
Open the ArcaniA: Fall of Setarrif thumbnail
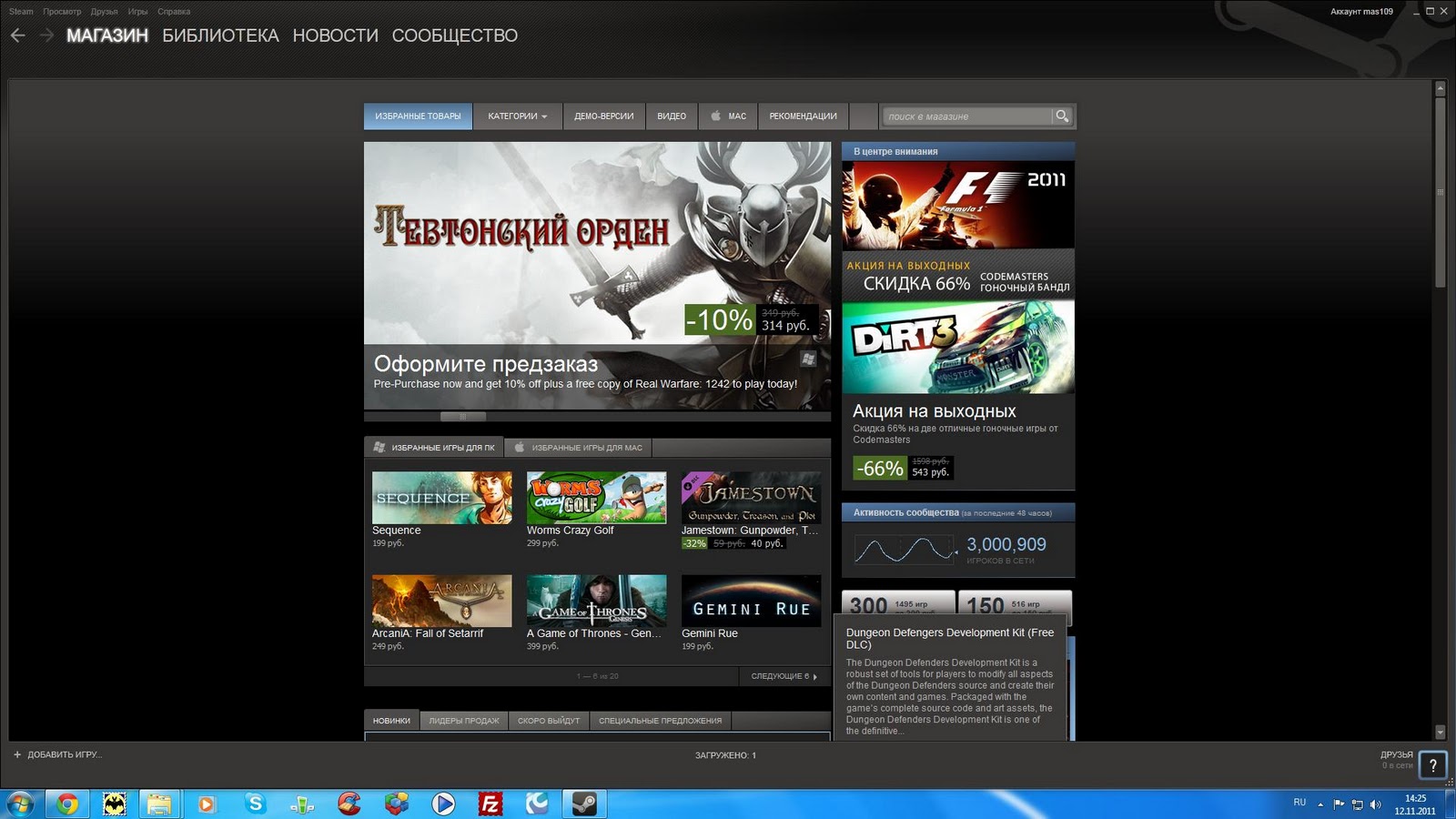click(x=442, y=601)
